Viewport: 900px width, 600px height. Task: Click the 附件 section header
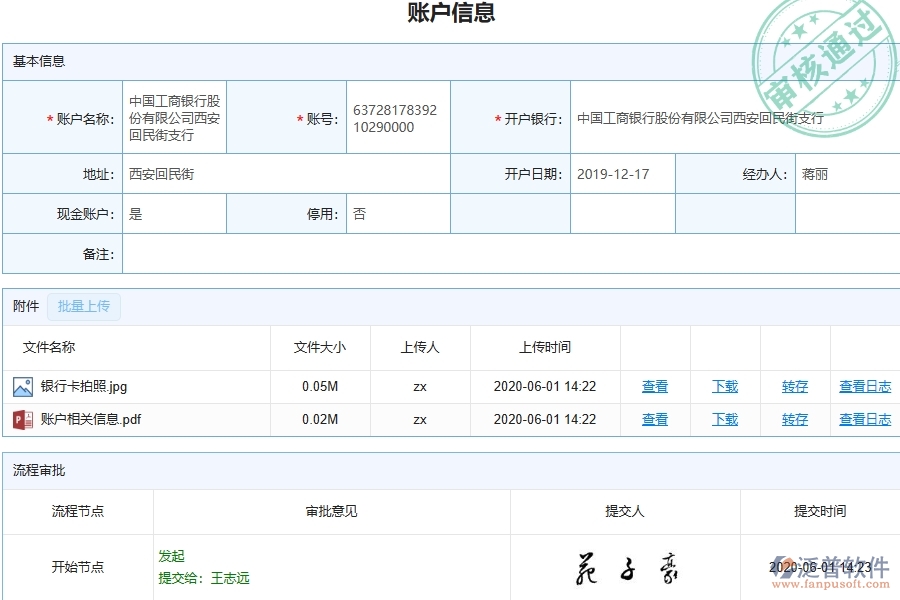(24, 307)
